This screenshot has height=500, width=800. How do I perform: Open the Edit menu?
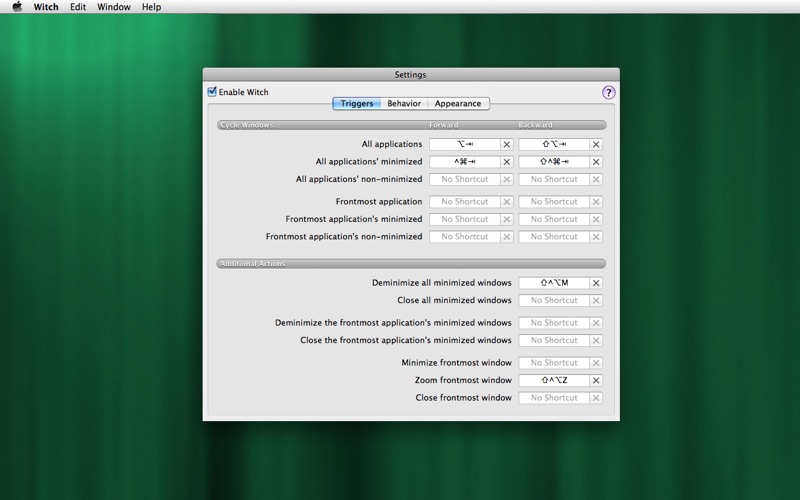coord(78,7)
